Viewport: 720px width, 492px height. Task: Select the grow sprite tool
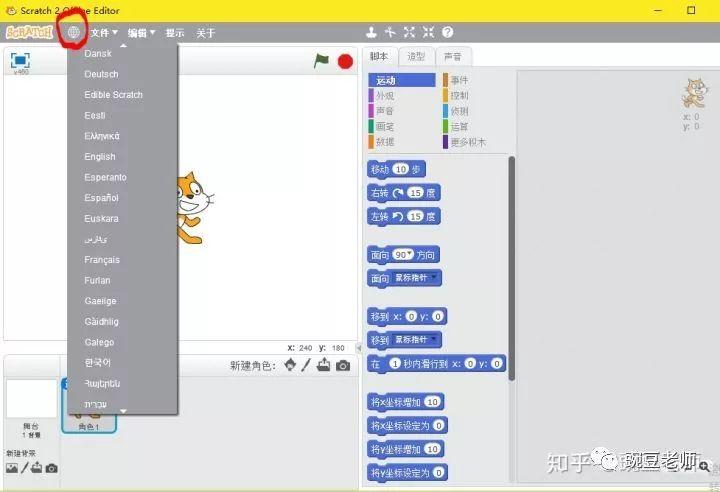point(409,32)
